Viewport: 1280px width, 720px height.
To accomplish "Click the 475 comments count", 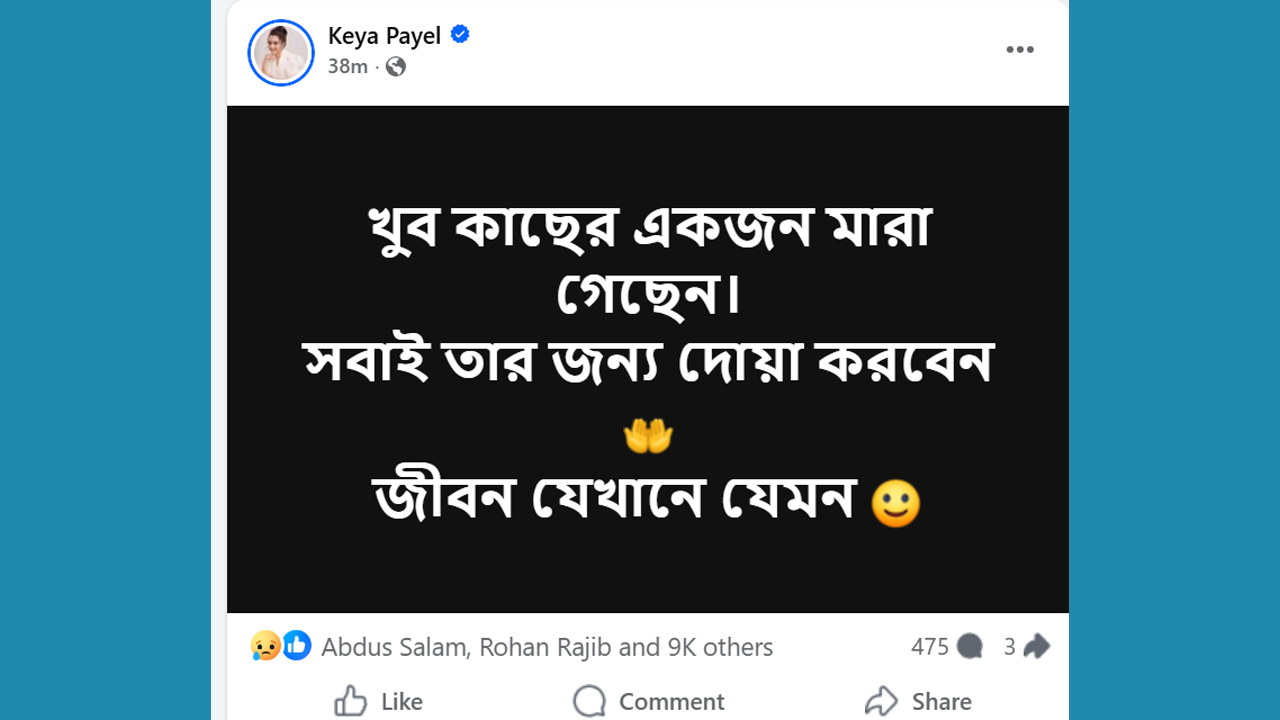I will 929,647.
